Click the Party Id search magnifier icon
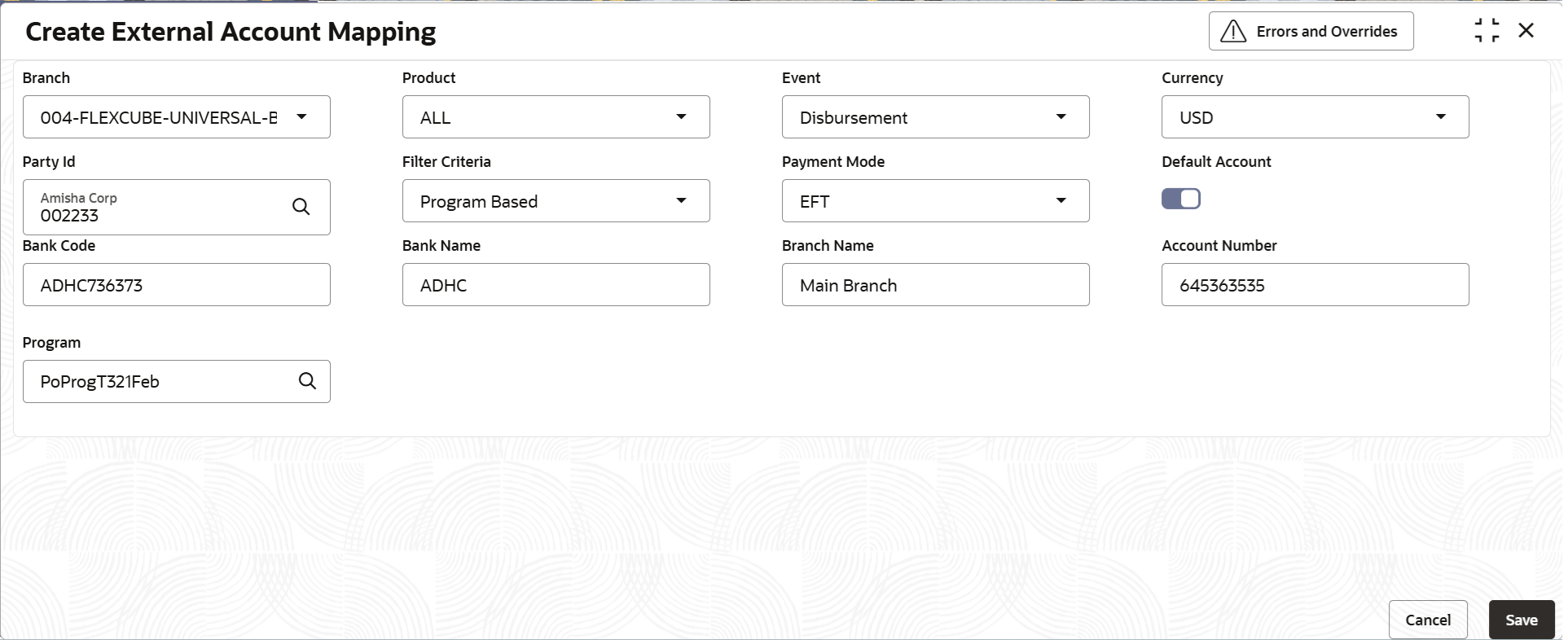 (301, 207)
